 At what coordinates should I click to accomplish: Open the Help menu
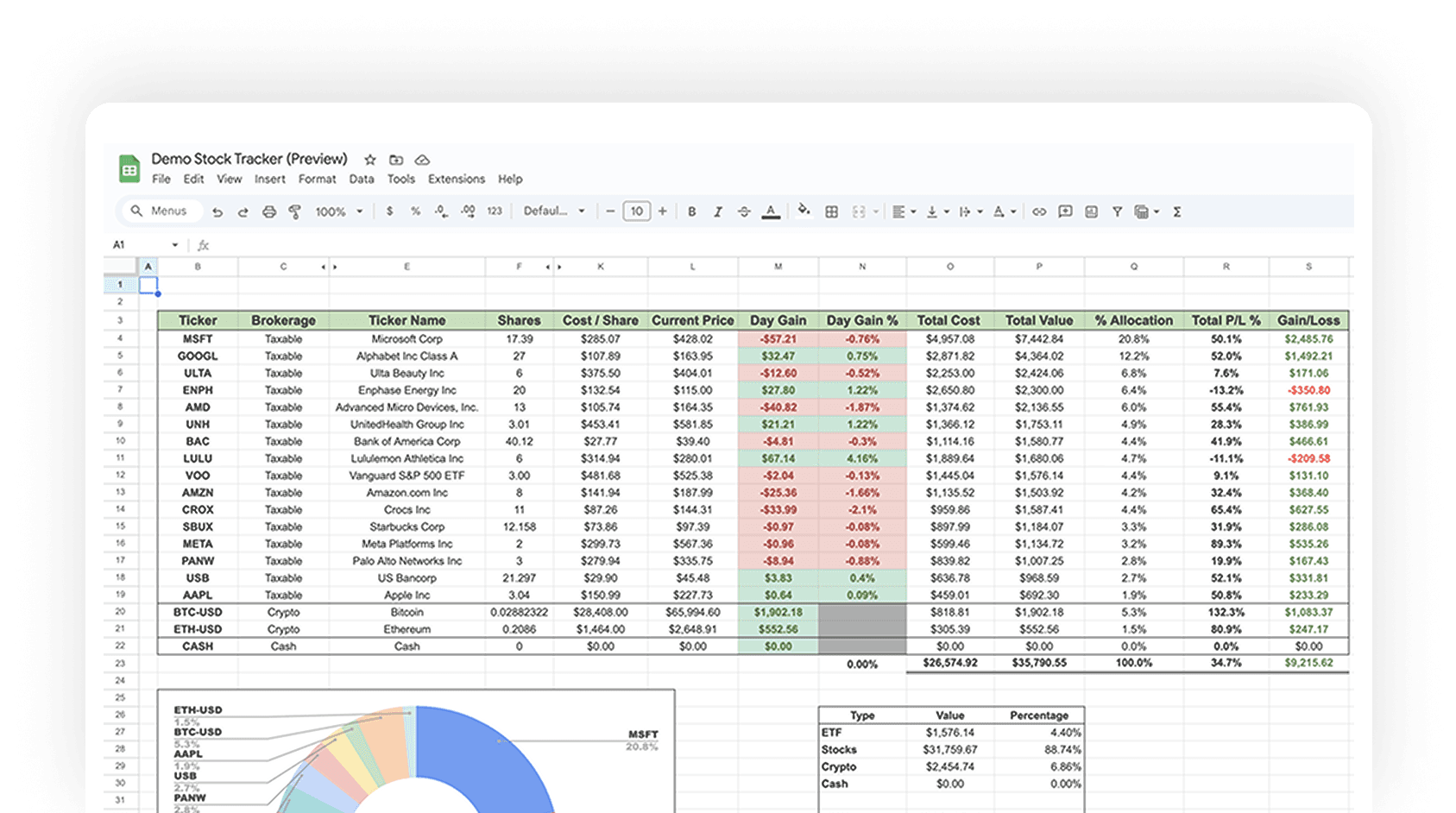pyautogui.click(x=510, y=180)
